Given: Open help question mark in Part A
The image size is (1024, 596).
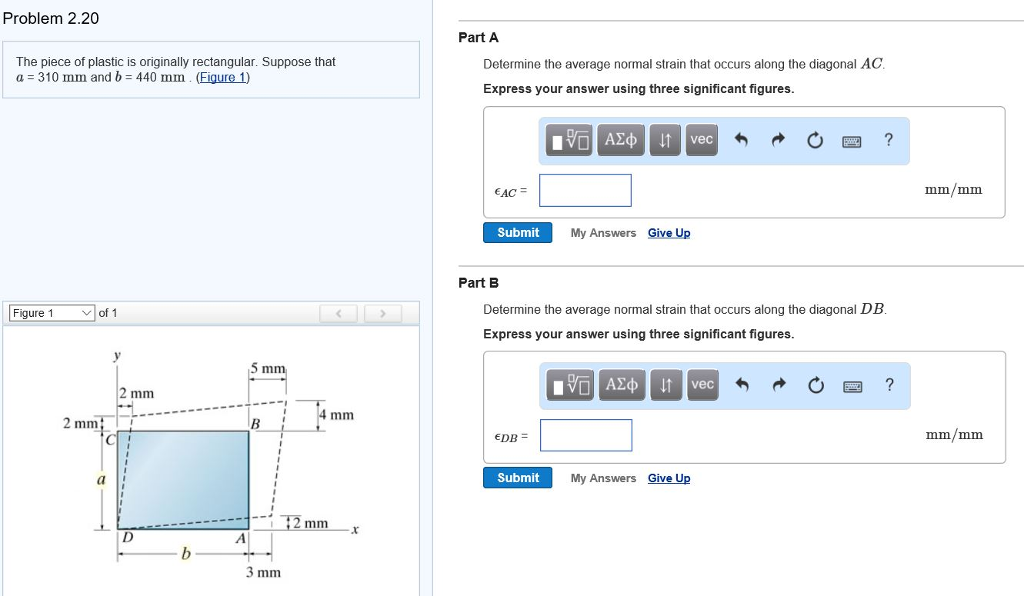Looking at the screenshot, I should click(x=888, y=140).
